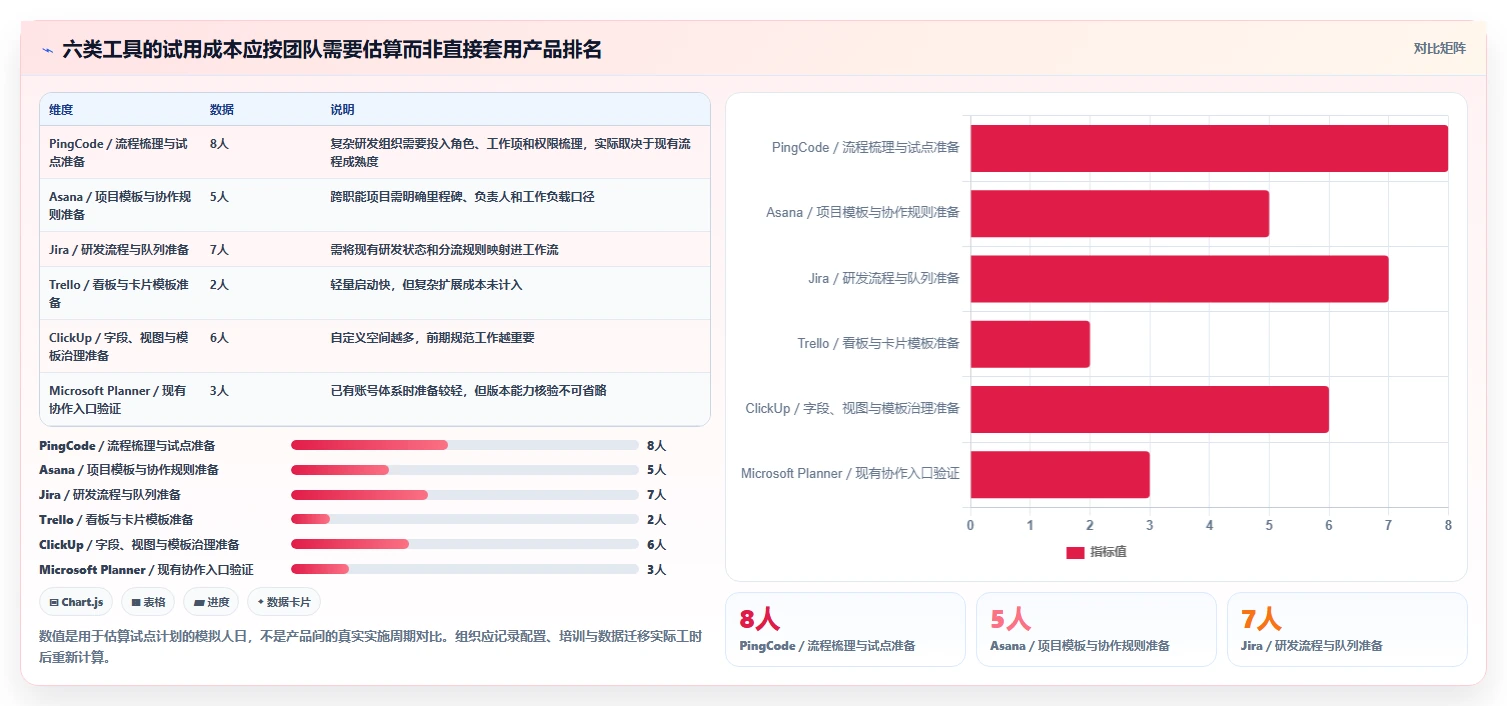Click the red legend swatch for 指标值

tap(1075, 552)
